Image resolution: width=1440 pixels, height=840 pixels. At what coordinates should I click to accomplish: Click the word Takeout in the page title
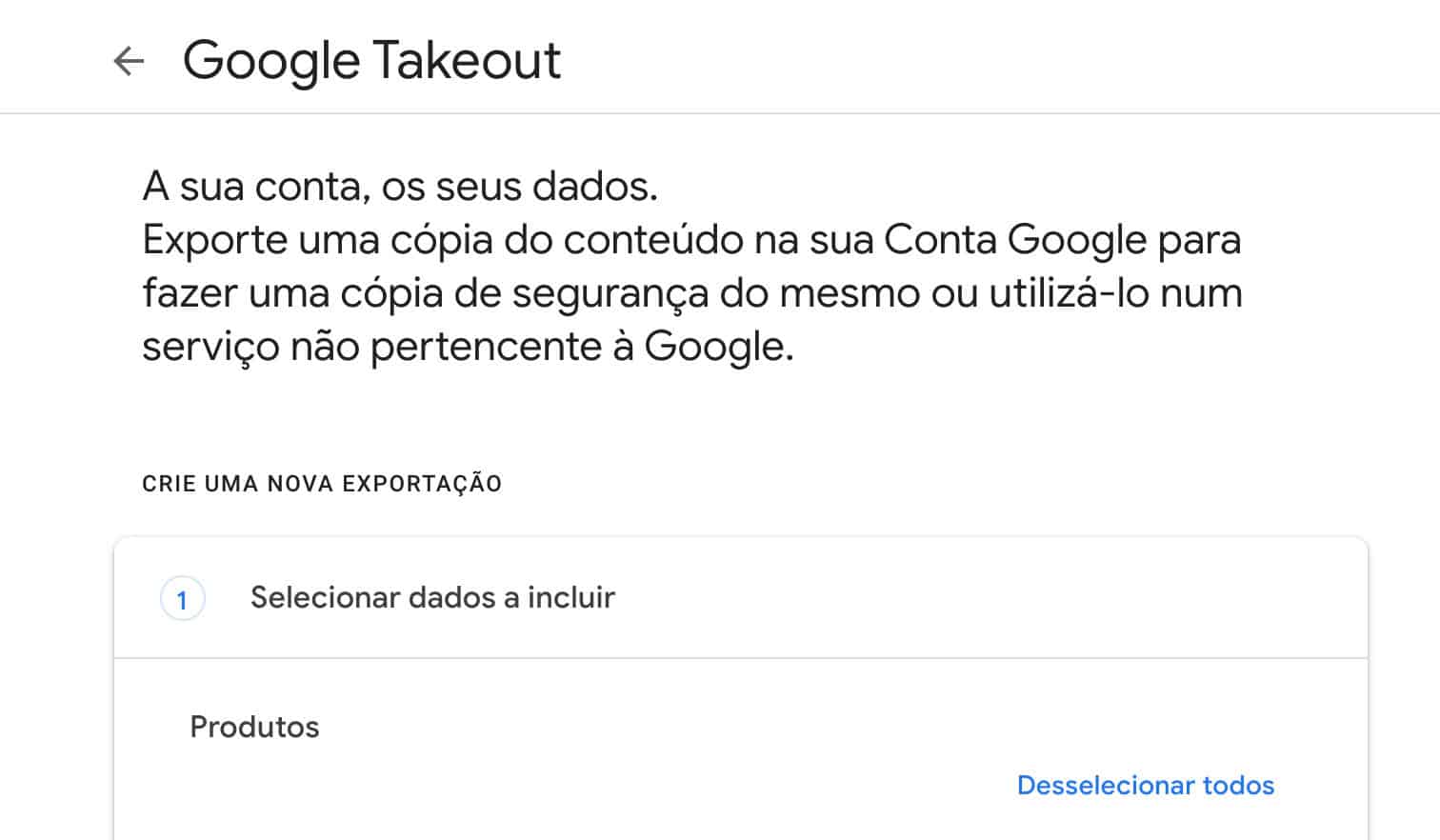pyautogui.click(x=467, y=61)
